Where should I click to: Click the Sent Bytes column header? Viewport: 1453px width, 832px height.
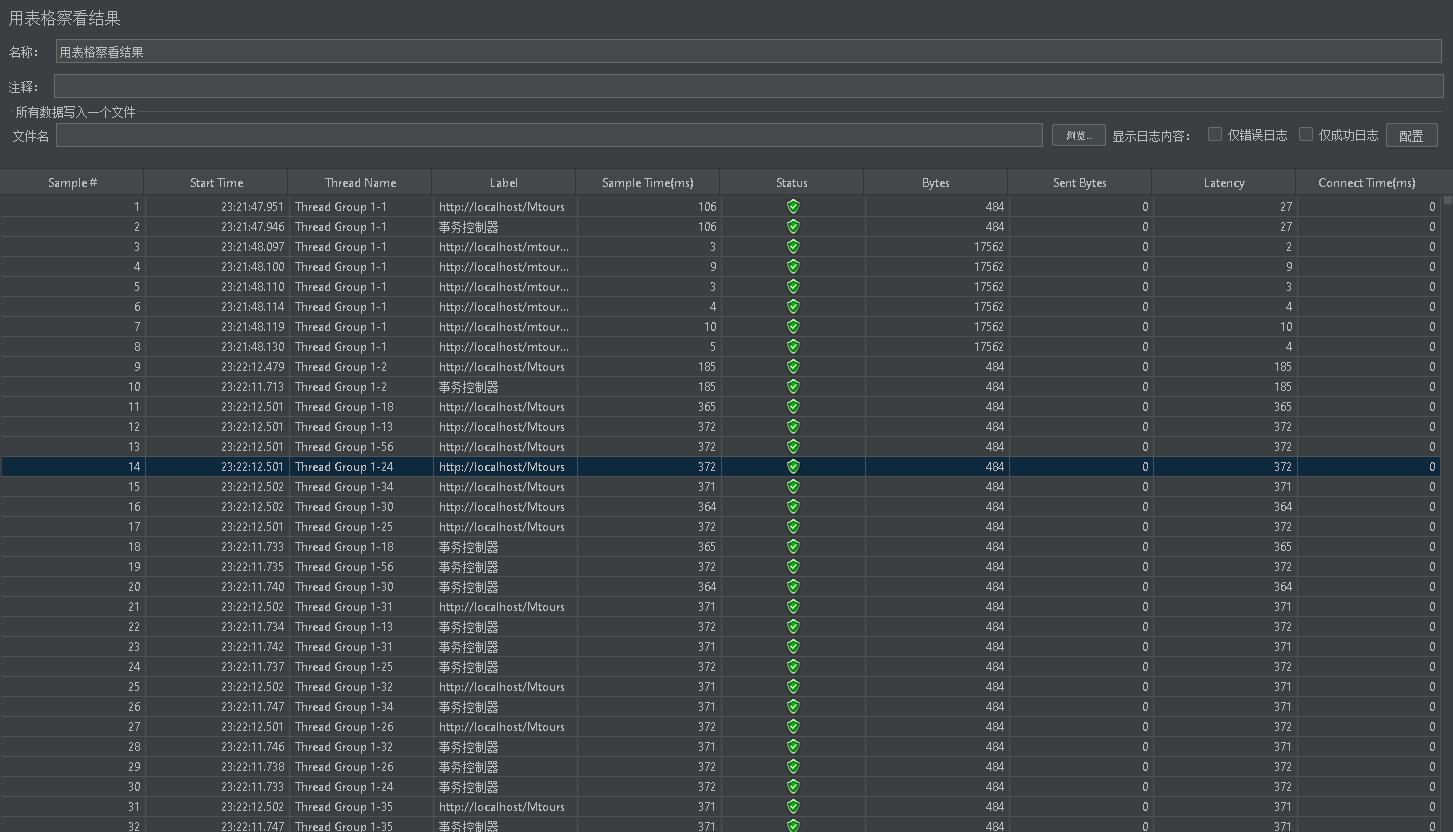(x=1080, y=182)
